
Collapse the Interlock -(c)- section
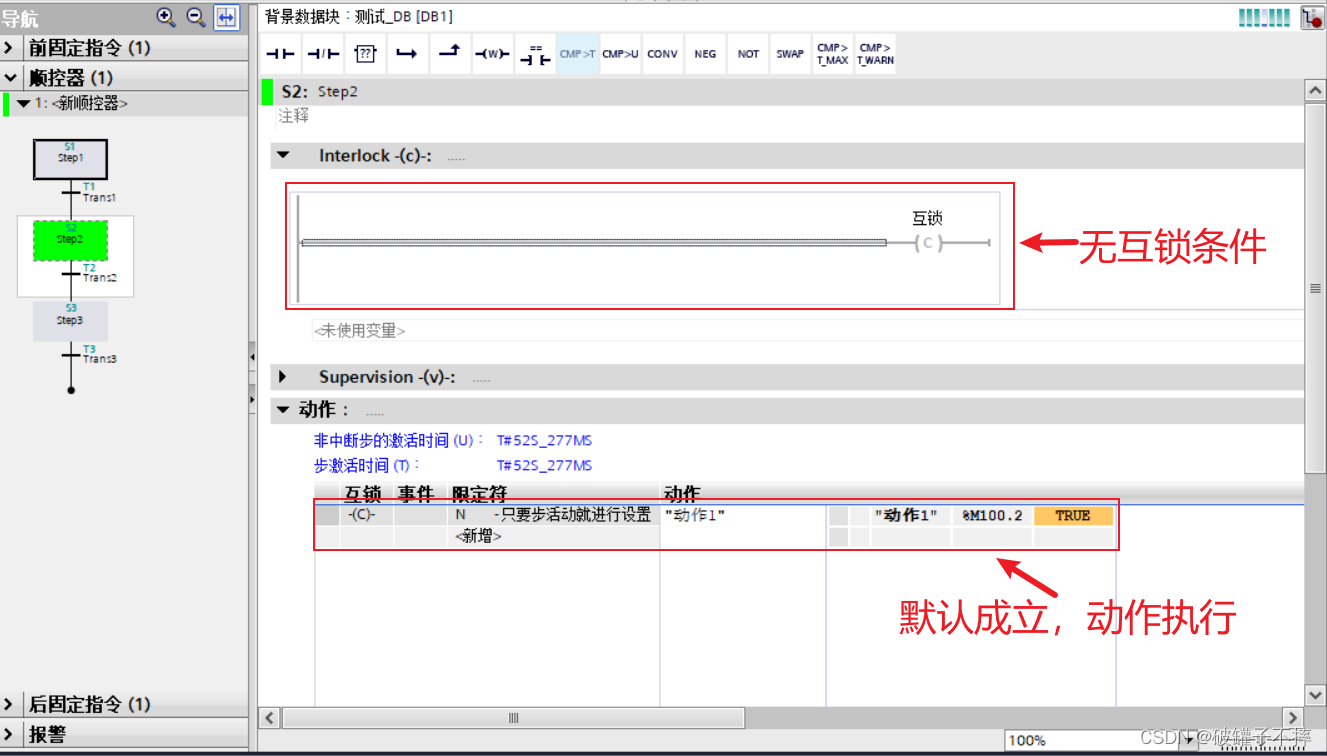[283, 156]
